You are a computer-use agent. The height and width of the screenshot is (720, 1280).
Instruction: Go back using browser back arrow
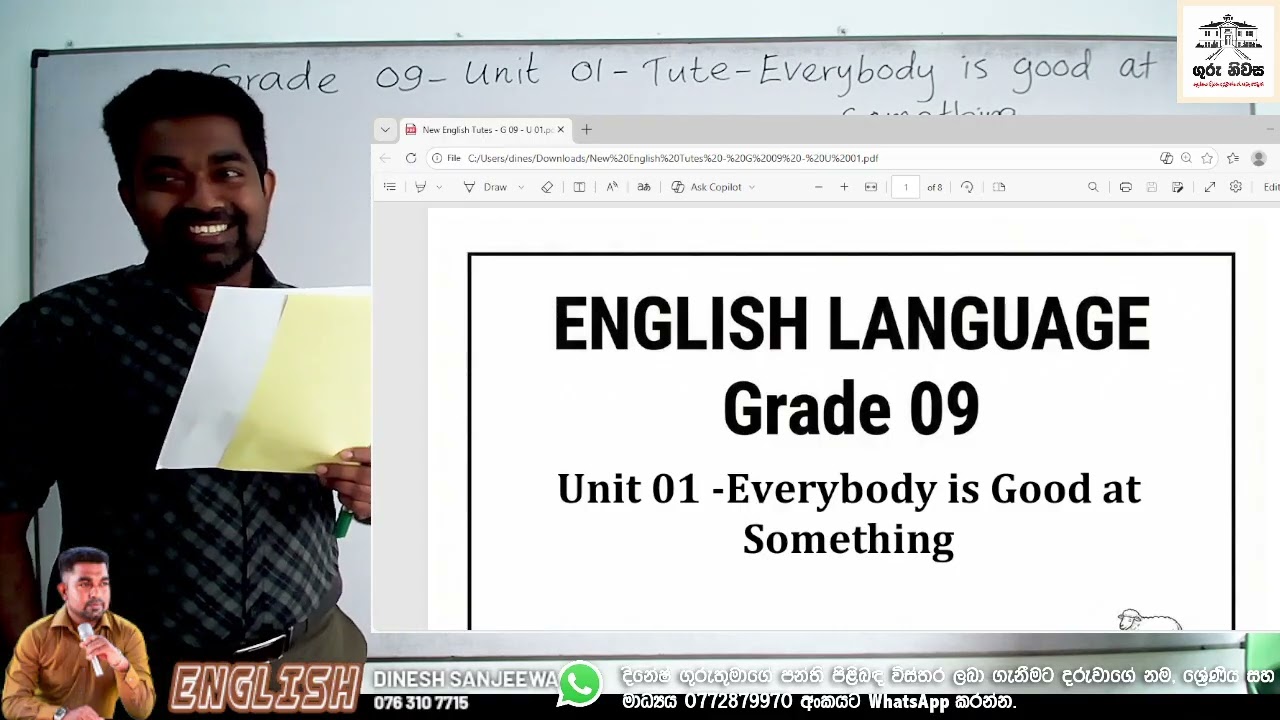coord(385,158)
